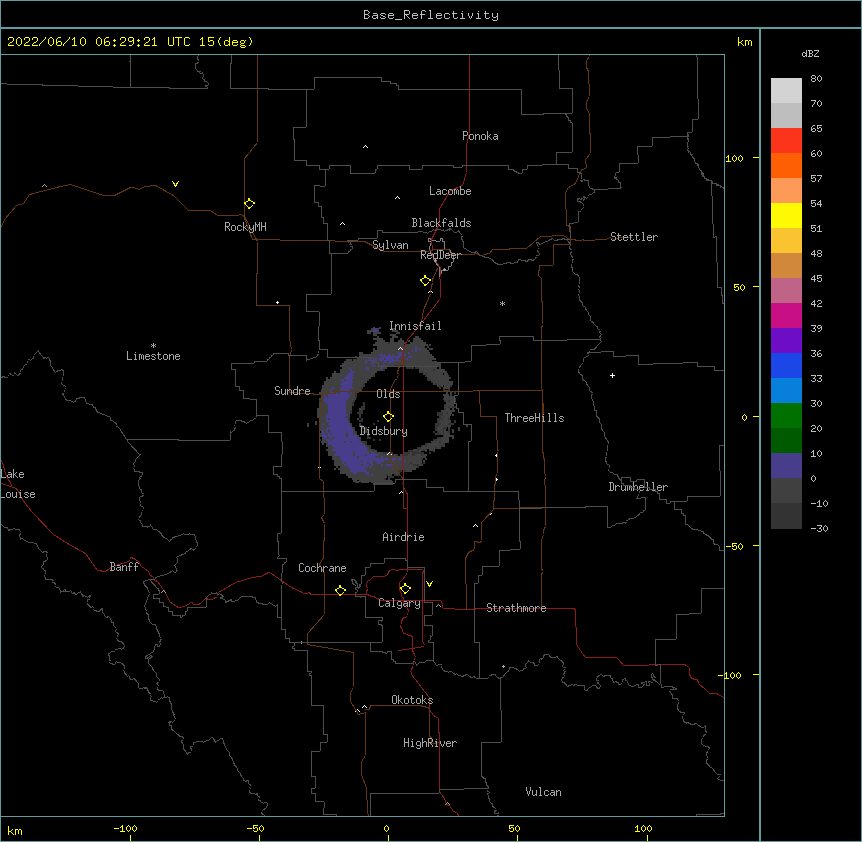862x842 pixels.
Task: Click the RedDeer city label
Action: click(440, 255)
